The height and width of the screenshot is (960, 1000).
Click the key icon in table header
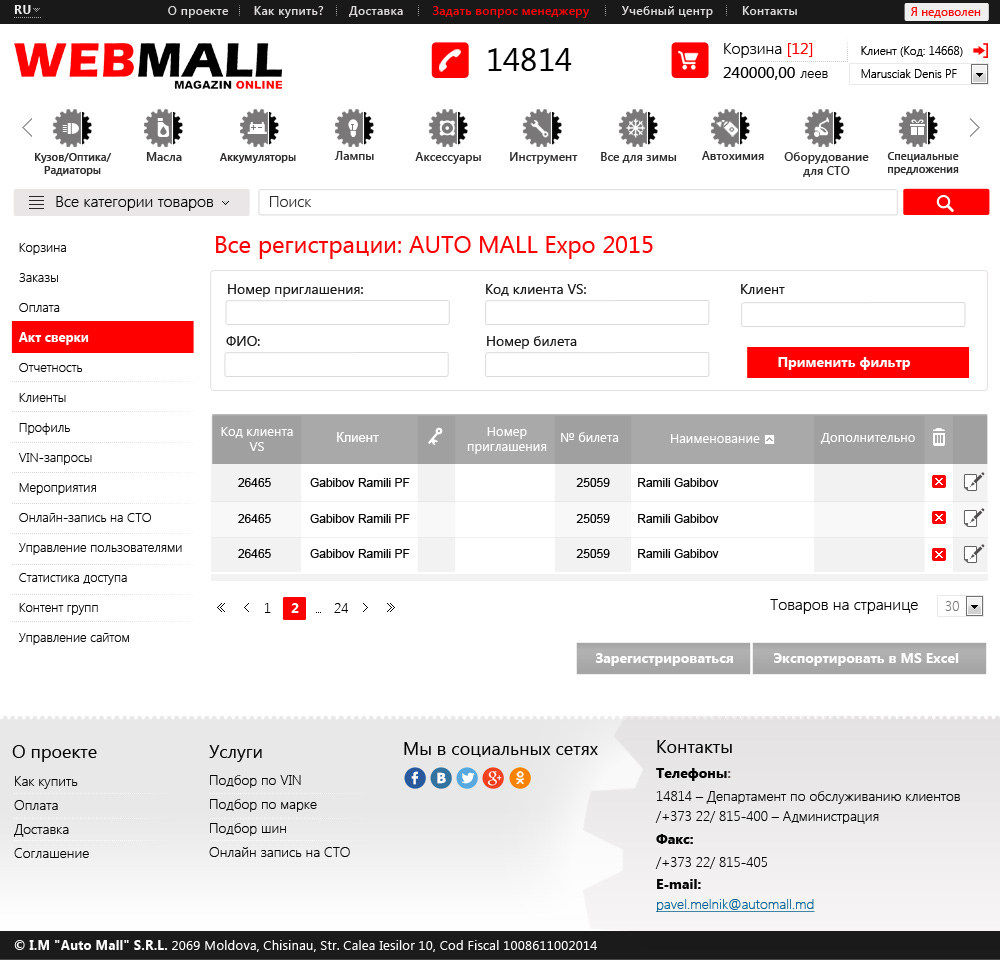pyautogui.click(x=435, y=438)
